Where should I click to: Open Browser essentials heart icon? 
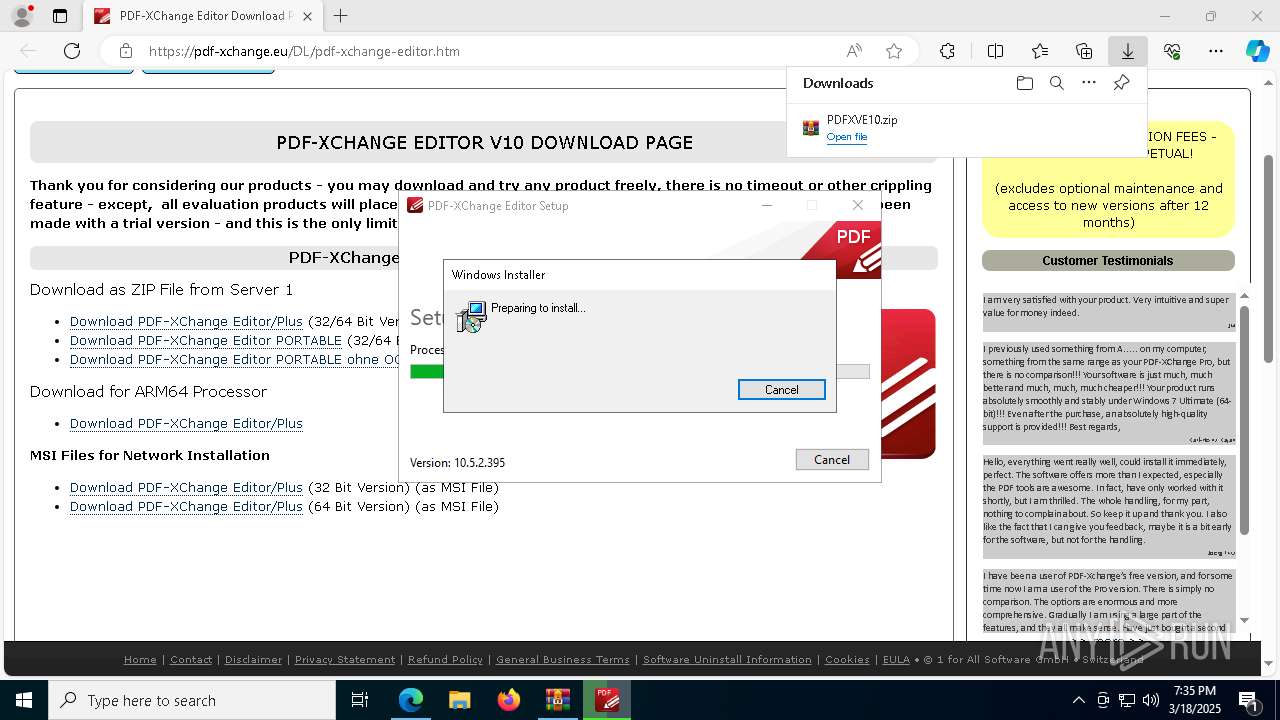1172,51
